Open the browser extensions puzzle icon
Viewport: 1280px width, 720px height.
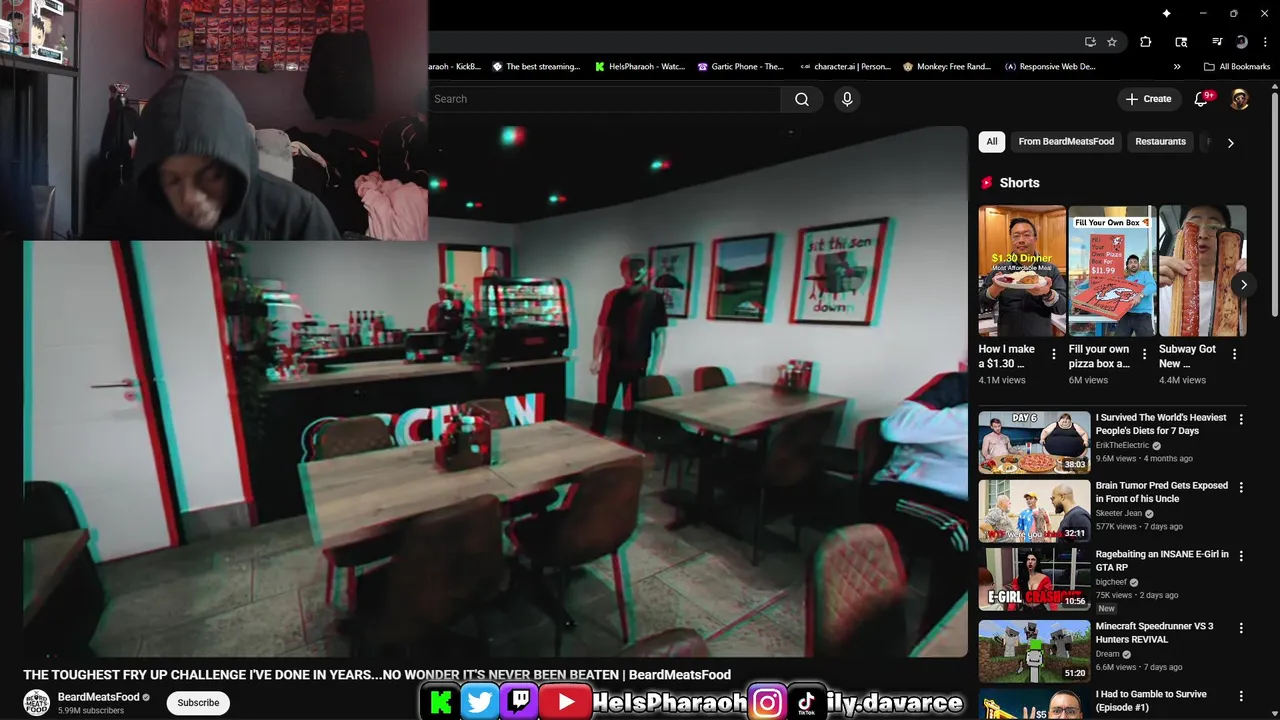tap(1146, 42)
